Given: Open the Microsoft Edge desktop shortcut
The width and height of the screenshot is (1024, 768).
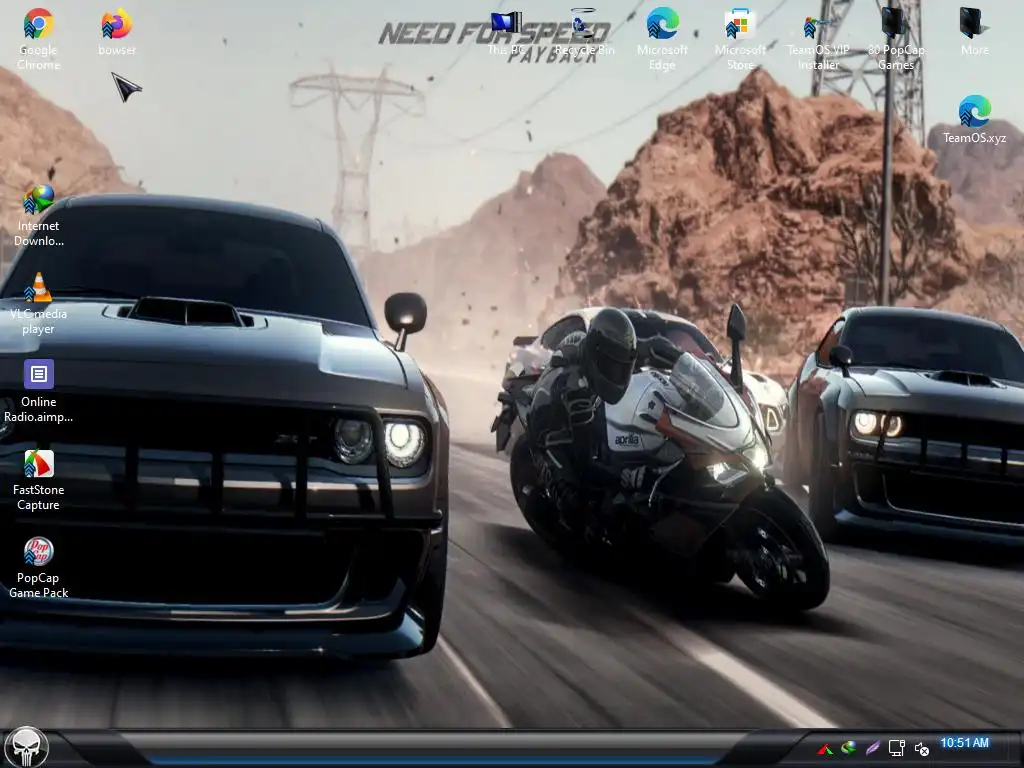Looking at the screenshot, I should point(662,38).
